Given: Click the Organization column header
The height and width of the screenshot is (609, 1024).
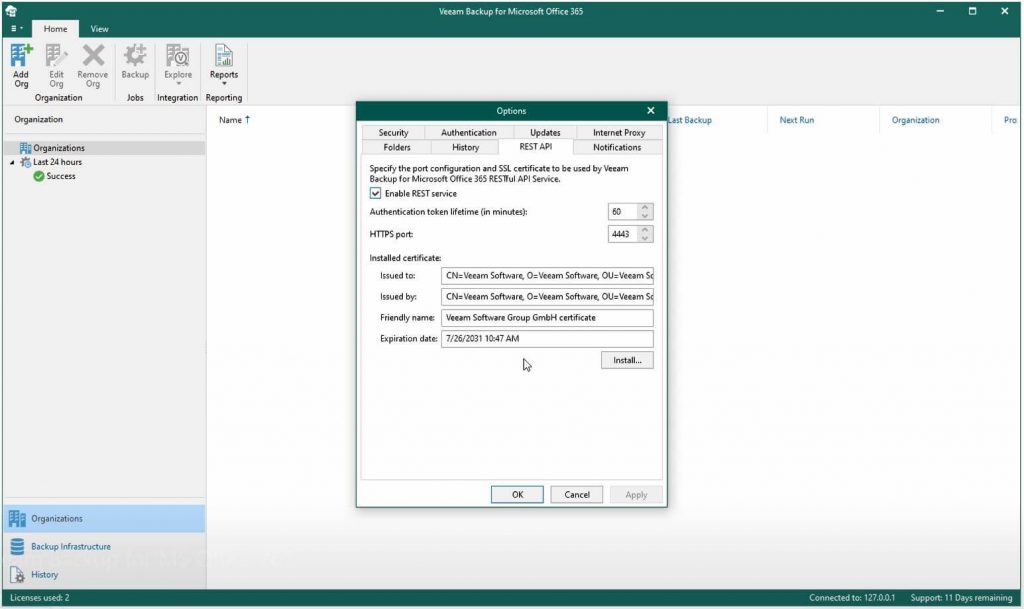Looking at the screenshot, I should (916, 120).
